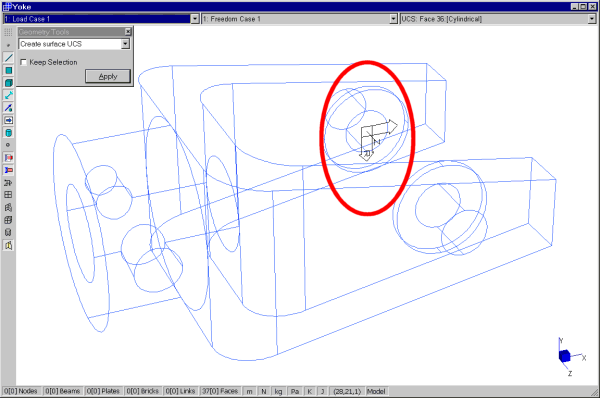Expand the UCS Face 36 Cylindrical dropdown
Viewport: 600px width, 398px height.
tap(592, 19)
